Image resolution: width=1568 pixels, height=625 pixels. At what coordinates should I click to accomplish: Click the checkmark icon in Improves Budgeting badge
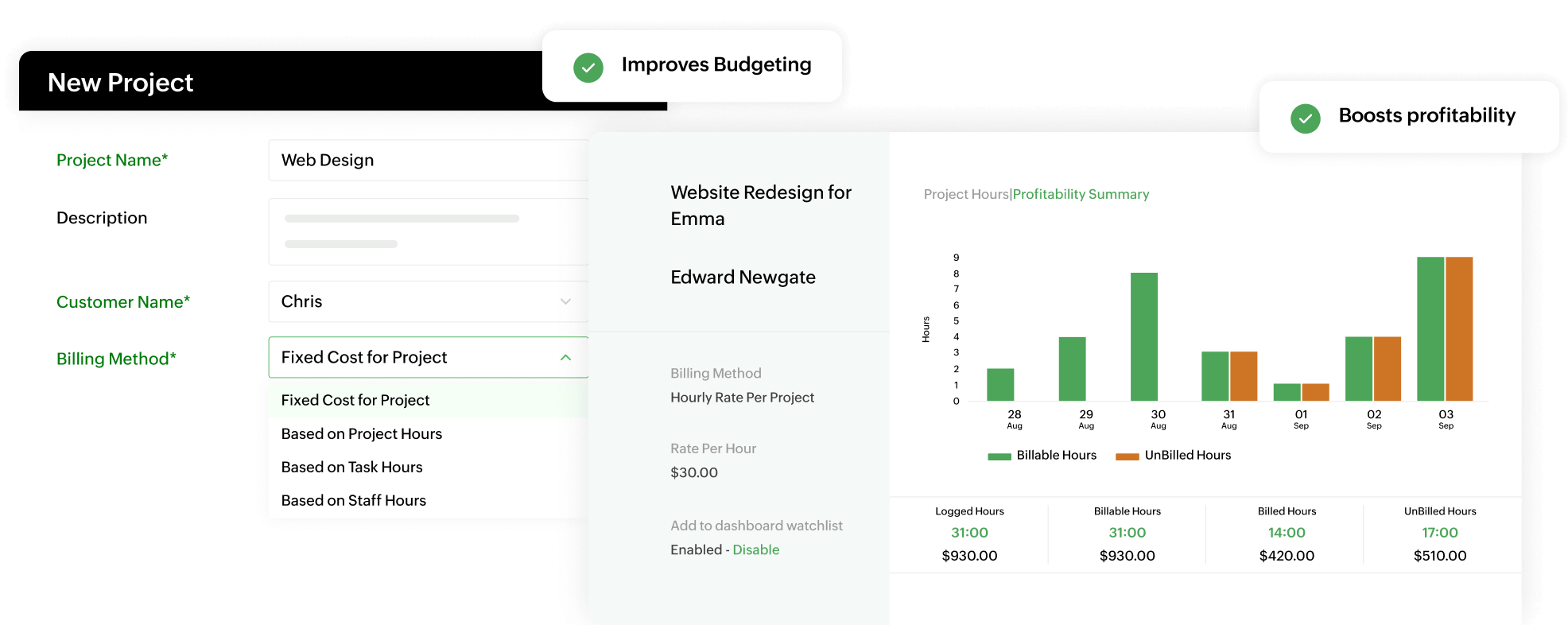[x=588, y=68]
